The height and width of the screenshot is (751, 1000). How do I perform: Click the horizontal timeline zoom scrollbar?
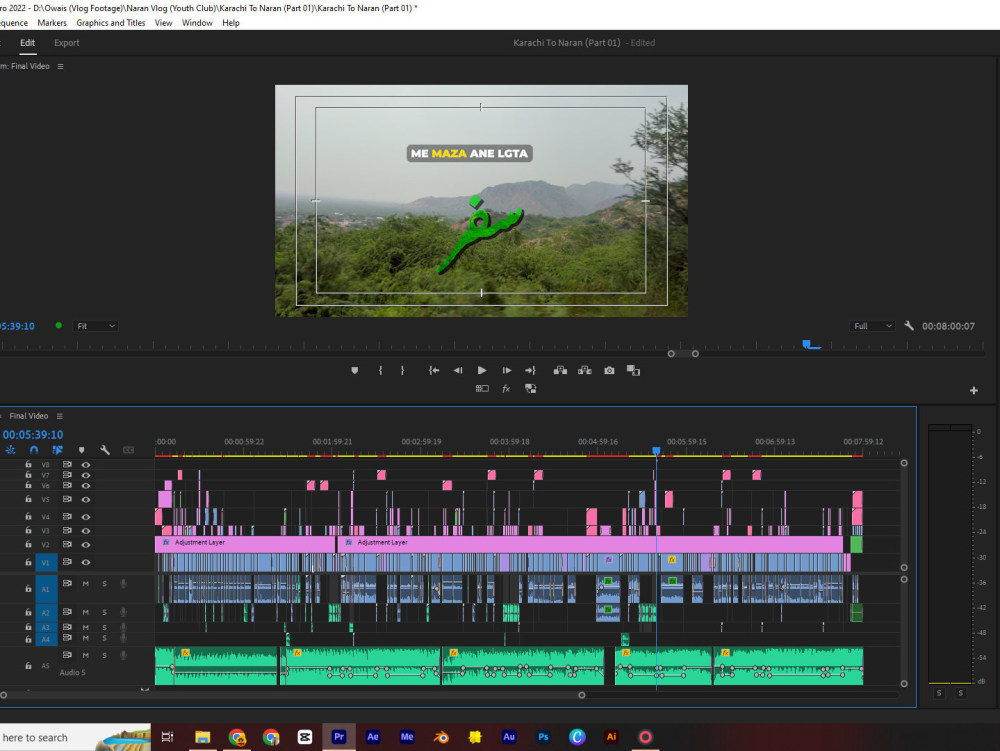(293, 695)
